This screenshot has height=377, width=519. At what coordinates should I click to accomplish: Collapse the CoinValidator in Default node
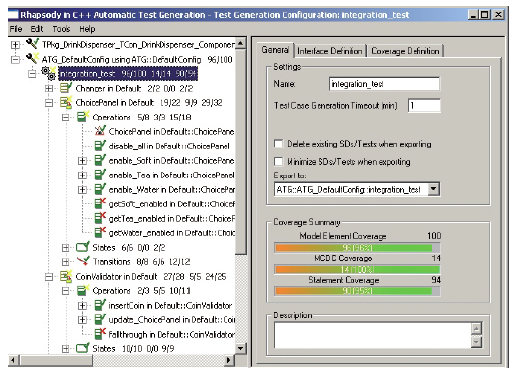click(x=49, y=277)
